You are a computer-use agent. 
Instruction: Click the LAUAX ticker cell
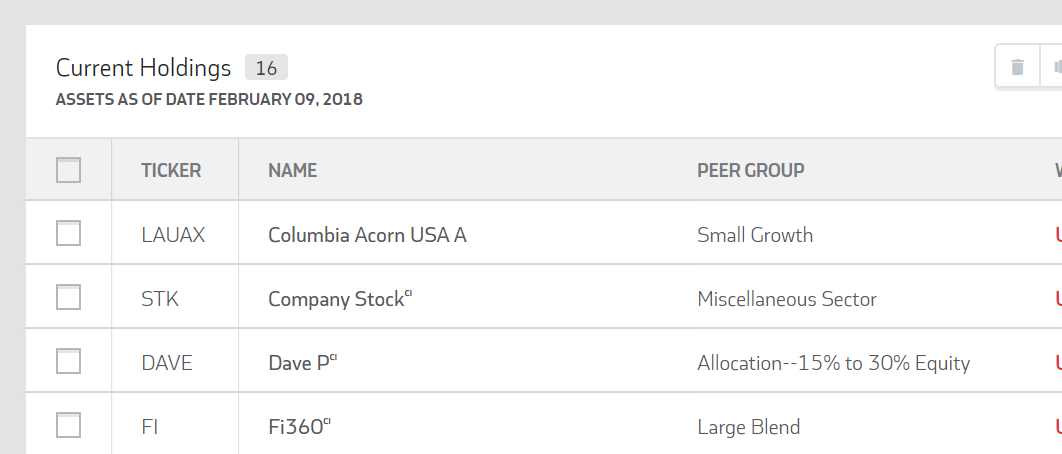tap(173, 235)
